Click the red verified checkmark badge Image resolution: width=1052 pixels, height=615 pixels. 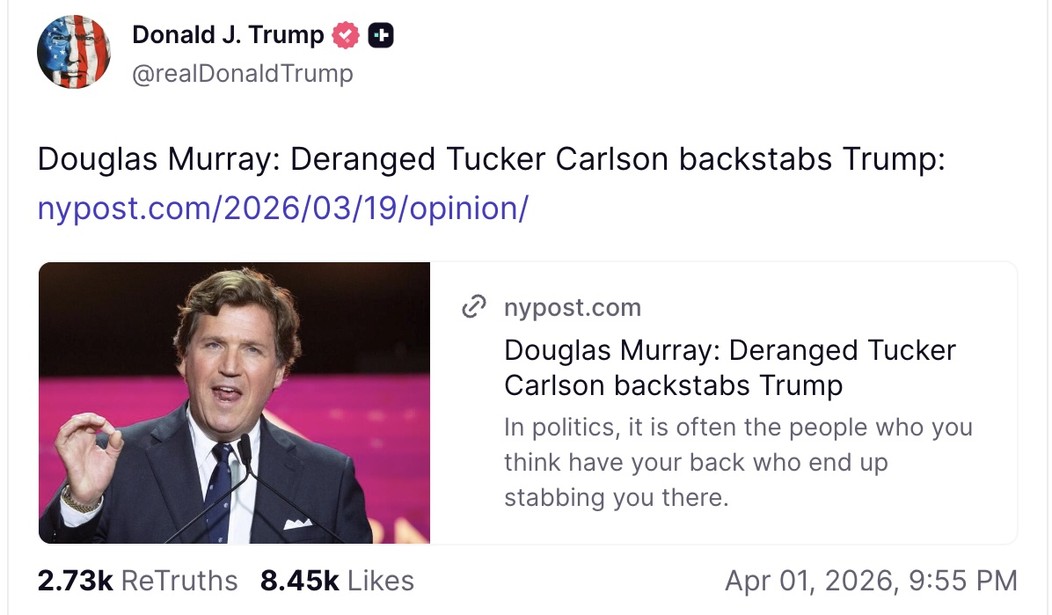346,36
